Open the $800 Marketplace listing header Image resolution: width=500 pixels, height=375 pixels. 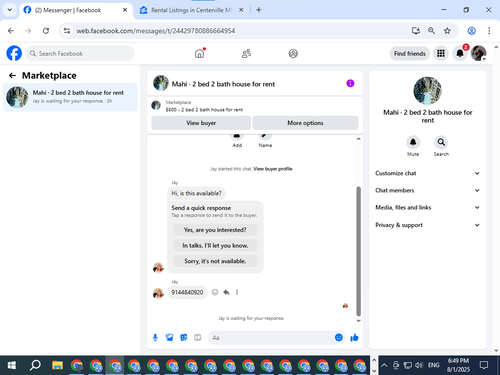pyautogui.click(x=255, y=106)
